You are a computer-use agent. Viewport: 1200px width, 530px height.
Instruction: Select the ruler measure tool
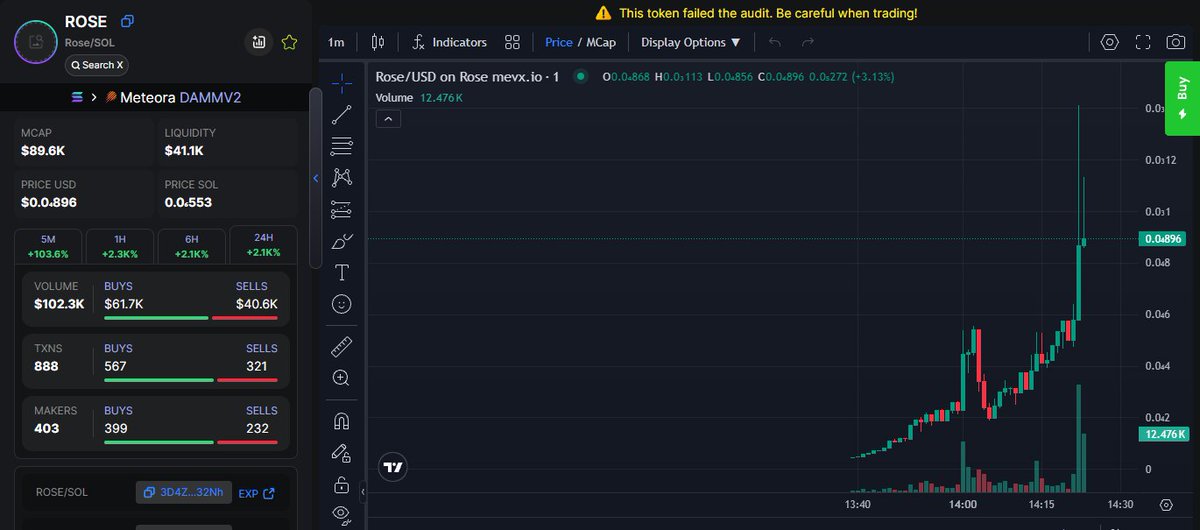point(341,346)
